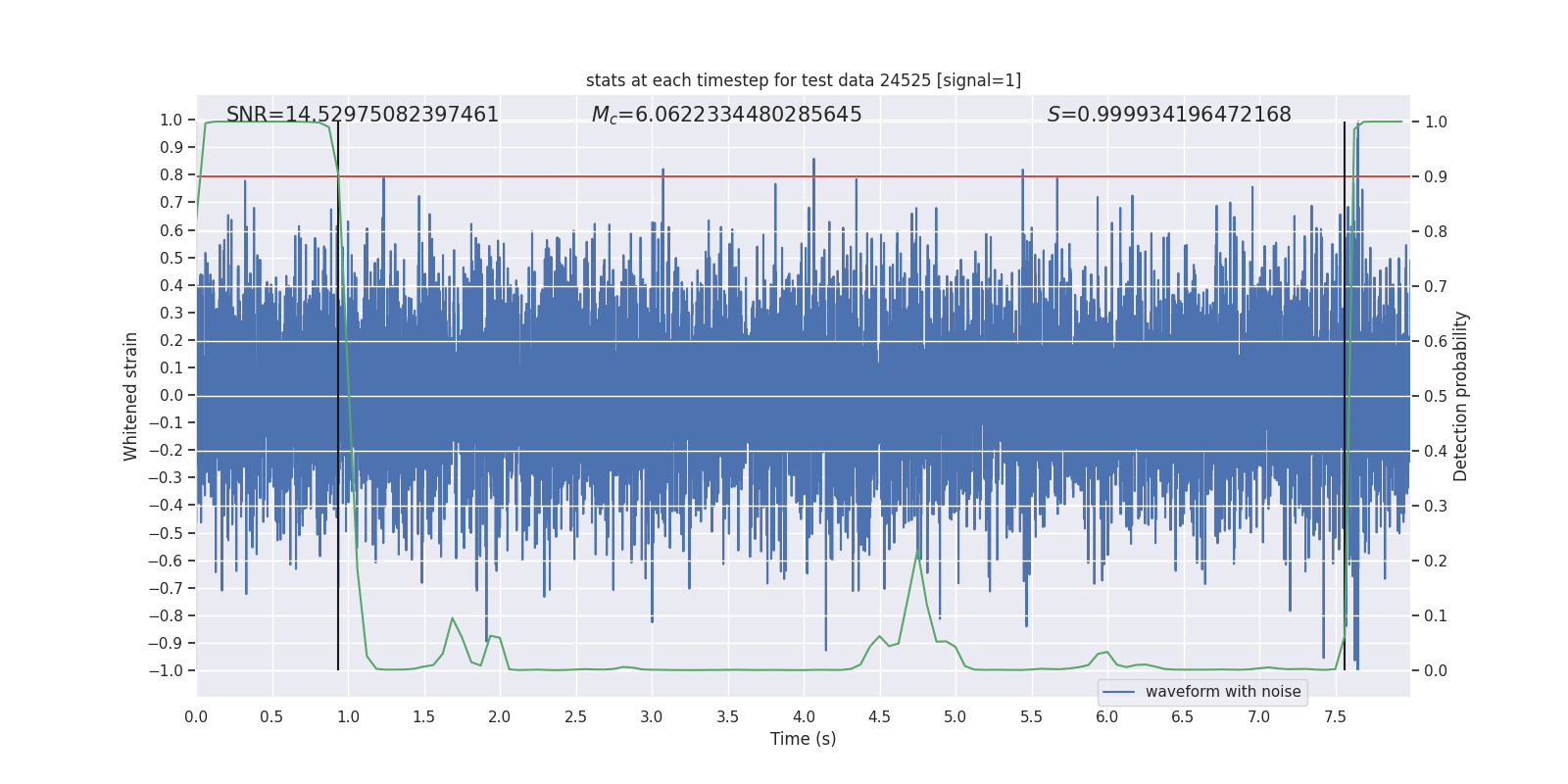Image resolution: width=1568 pixels, height=784 pixels.
Task: Click the plot title mentioning test data 24525
Action: pyautogui.click(x=803, y=80)
